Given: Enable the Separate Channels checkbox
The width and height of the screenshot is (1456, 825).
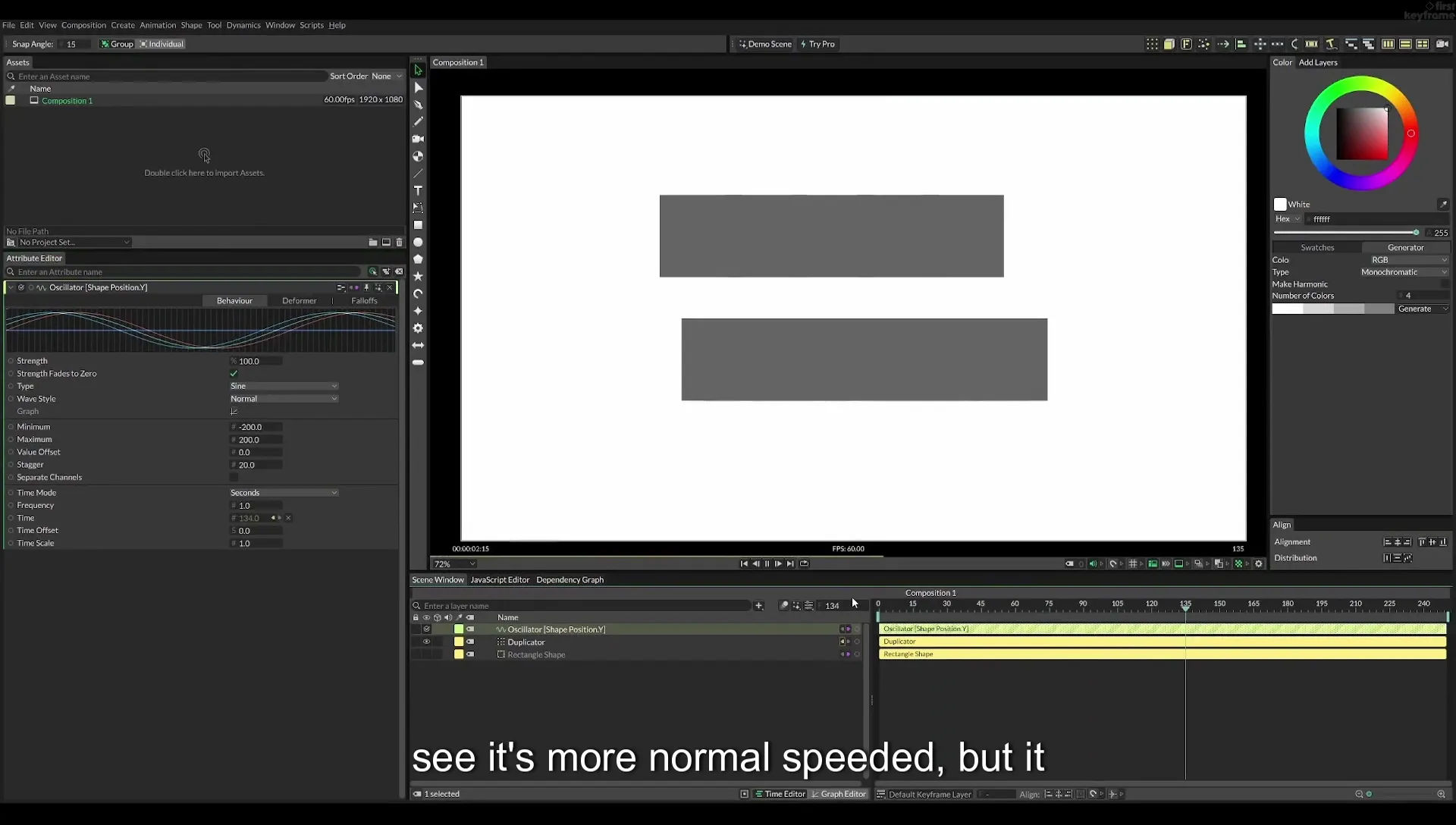Looking at the screenshot, I should pyautogui.click(x=234, y=478).
